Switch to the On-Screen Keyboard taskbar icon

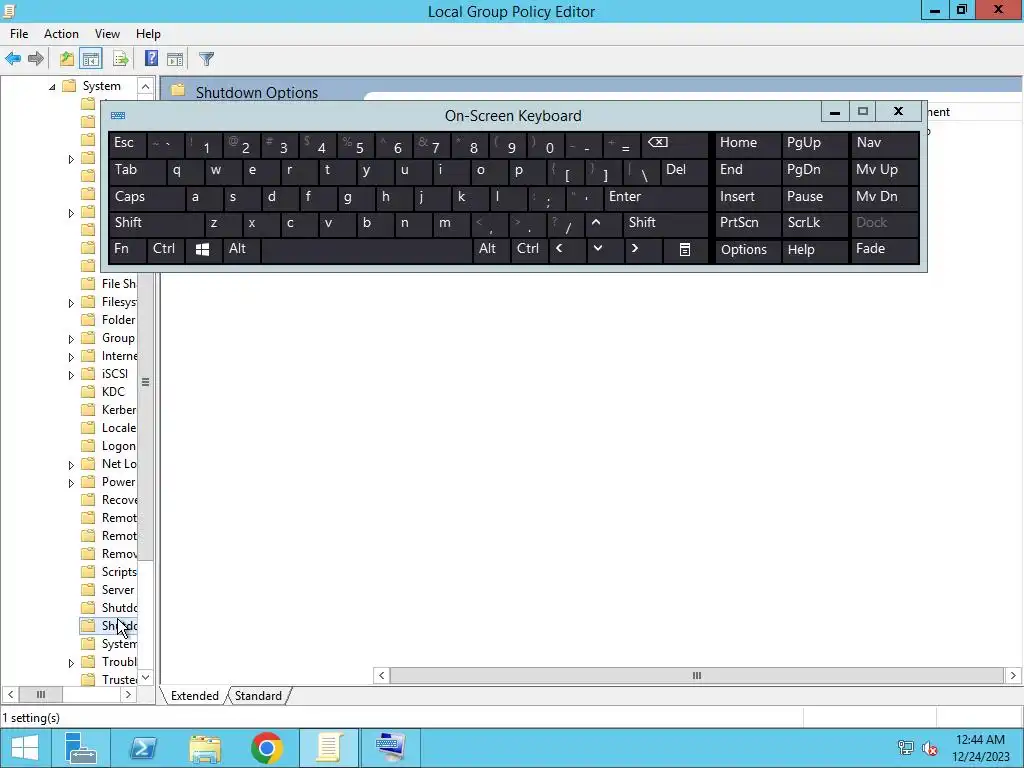coord(391,748)
